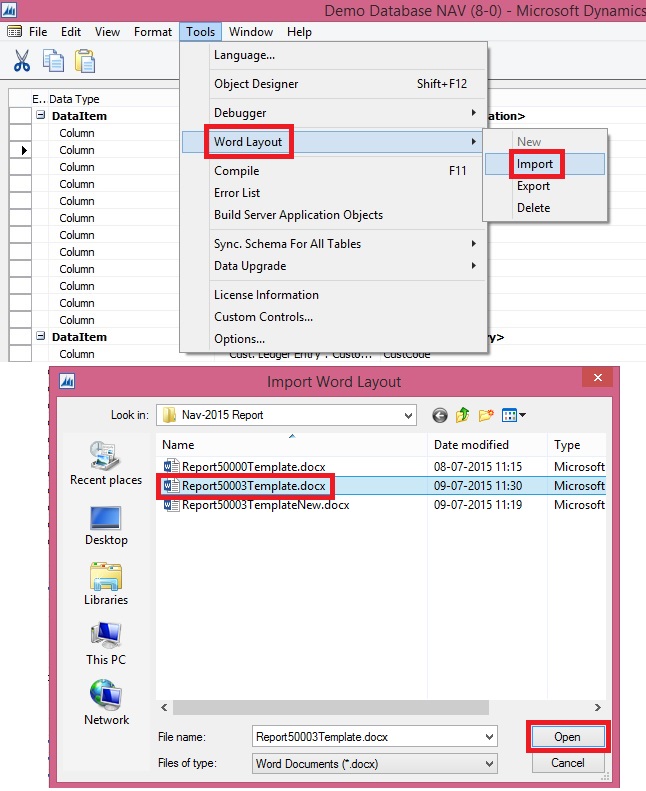This screenshot has height=791, width=646.
Task: Create a new folder with toolbar icon
Action: point(488,415)
